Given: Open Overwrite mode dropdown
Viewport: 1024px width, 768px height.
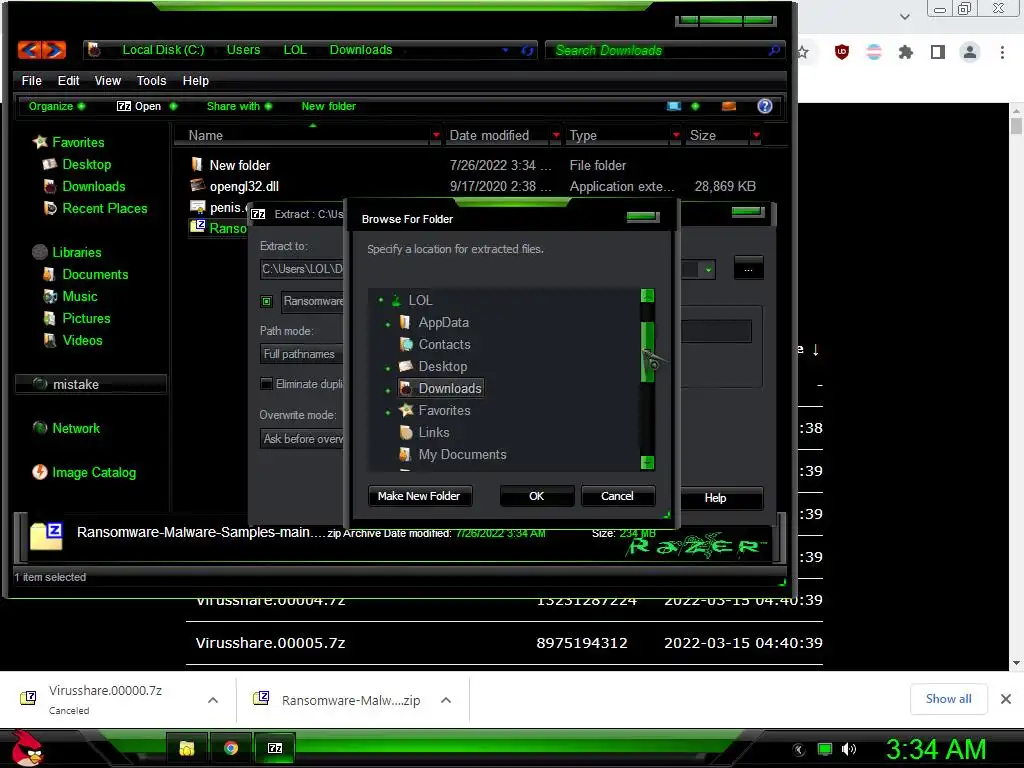Looking at the screenshot, I should (x=302, y=439).
